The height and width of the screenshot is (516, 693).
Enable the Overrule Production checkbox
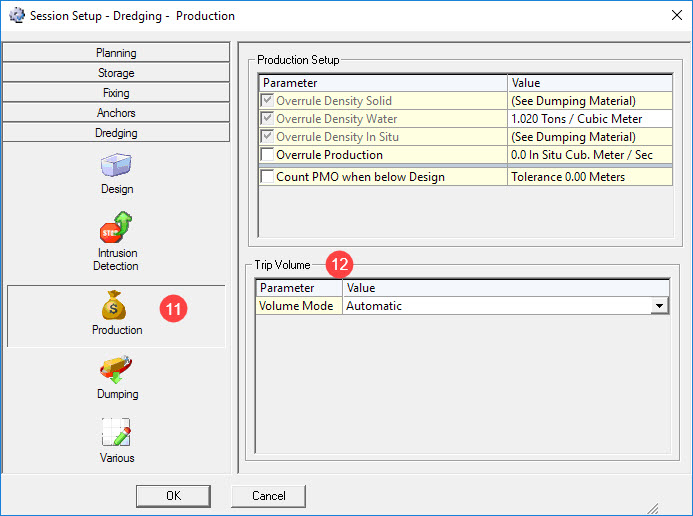point(267,155)
